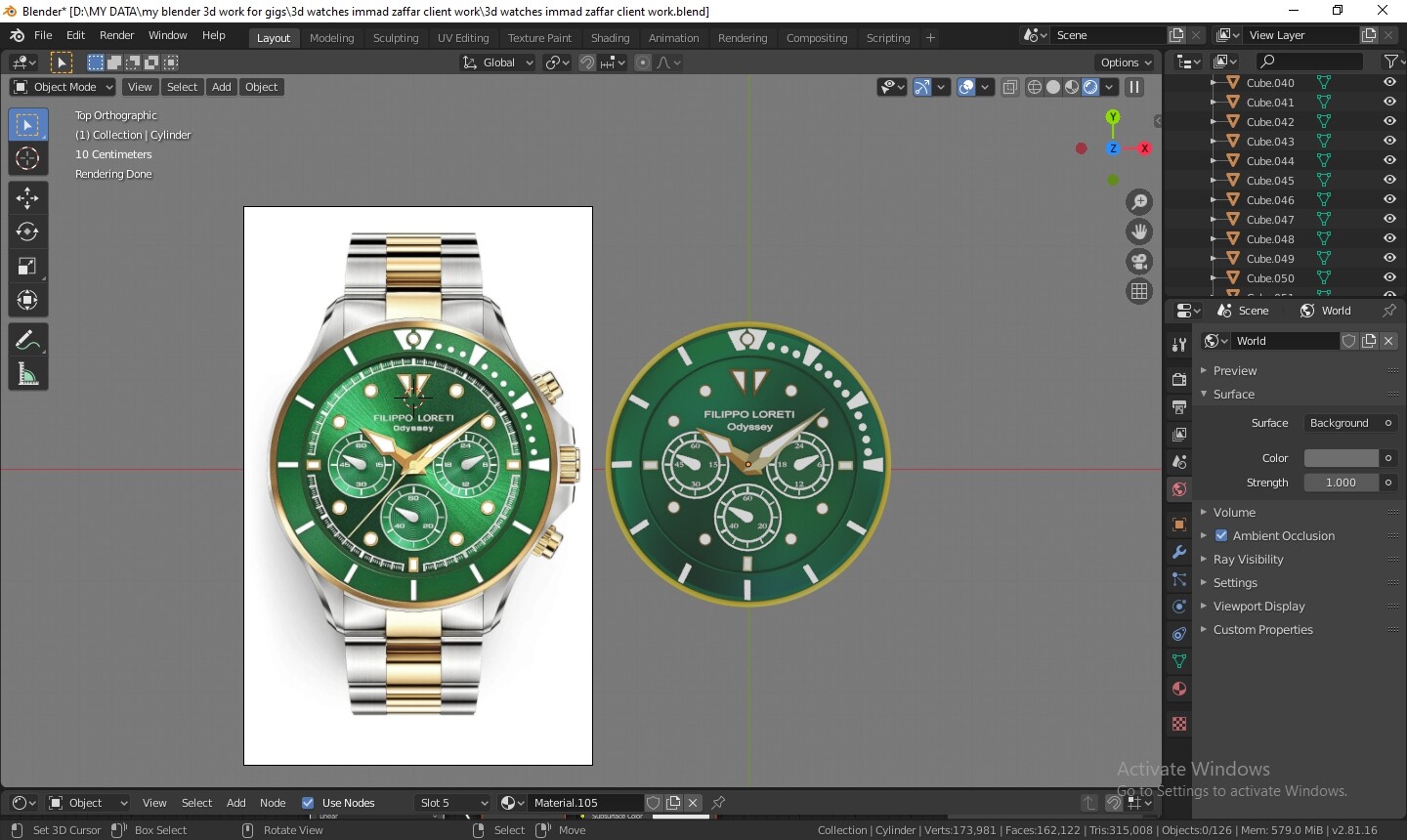Click the add workspace plus button
Viewport: 1407px width, 840px height.
coord(930,38)
